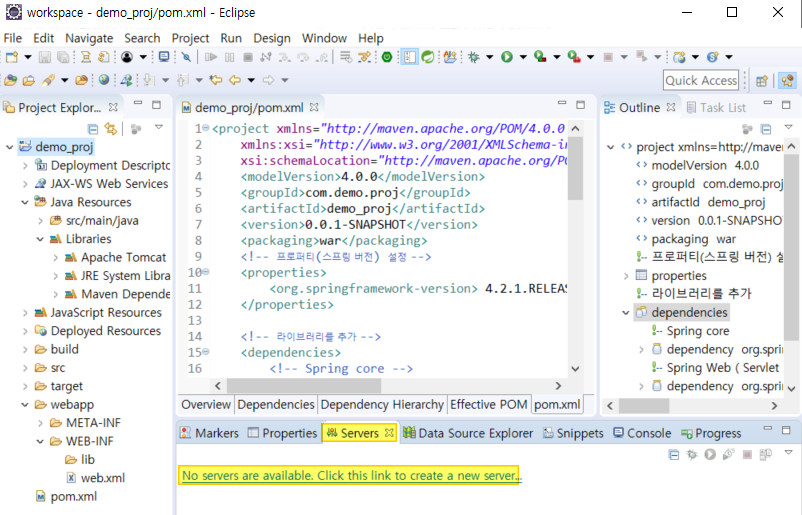This screenshot has height=515, width=802.
Task: Switch to the Console tab
Action: pos(642,433)
